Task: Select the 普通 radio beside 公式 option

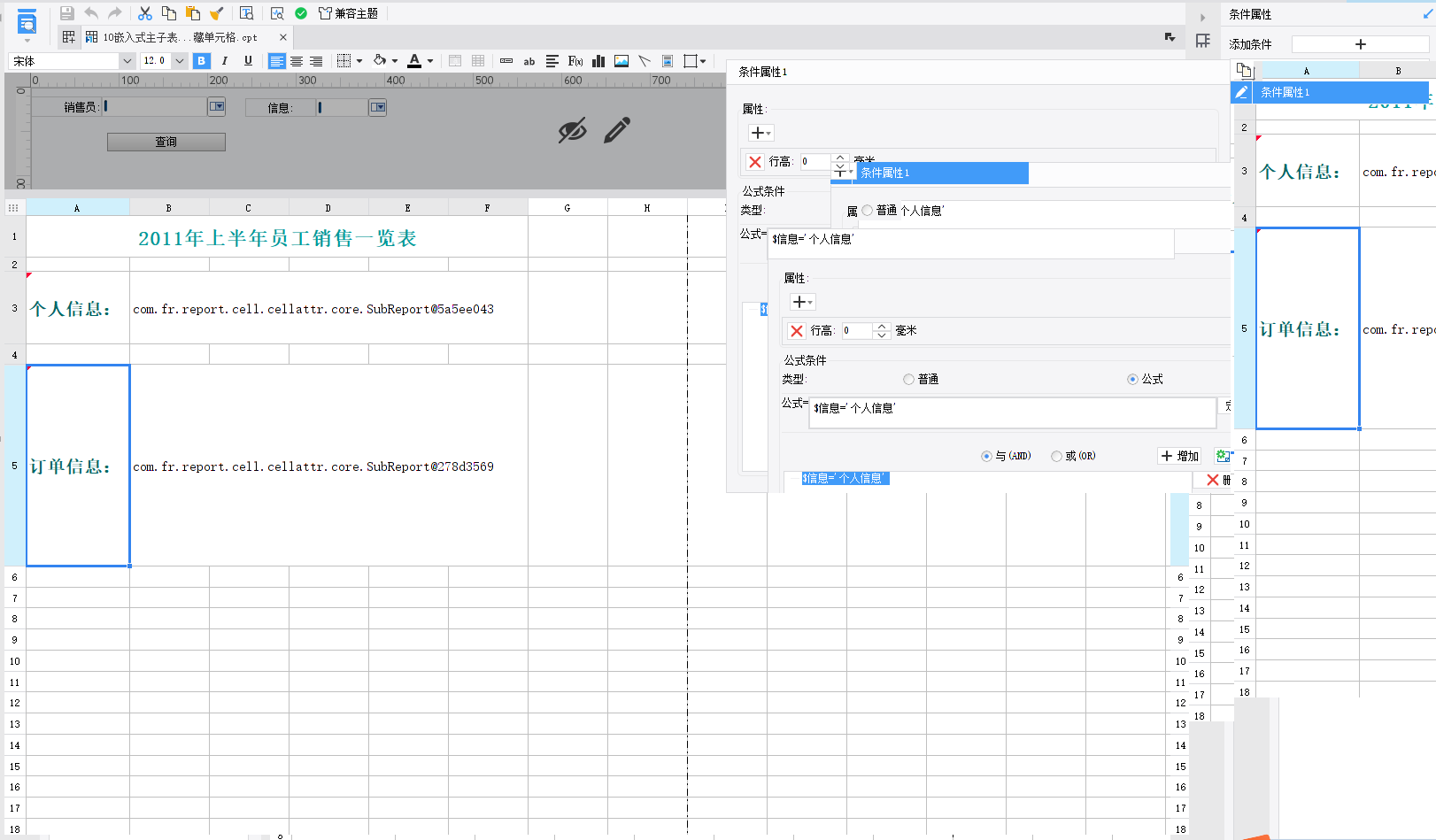Action: tap(908, 379)
